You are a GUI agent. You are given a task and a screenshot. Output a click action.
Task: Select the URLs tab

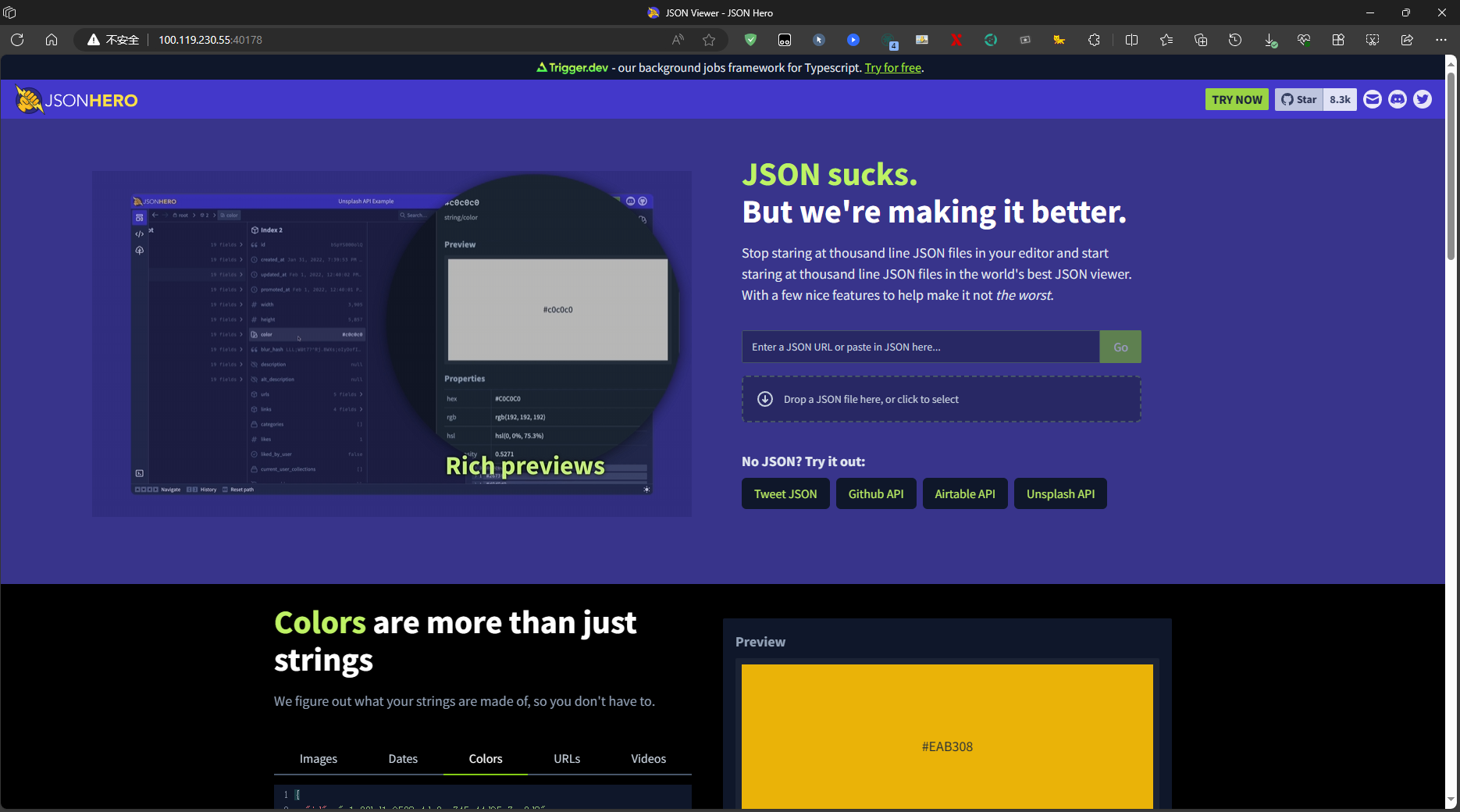coord(567,759)
